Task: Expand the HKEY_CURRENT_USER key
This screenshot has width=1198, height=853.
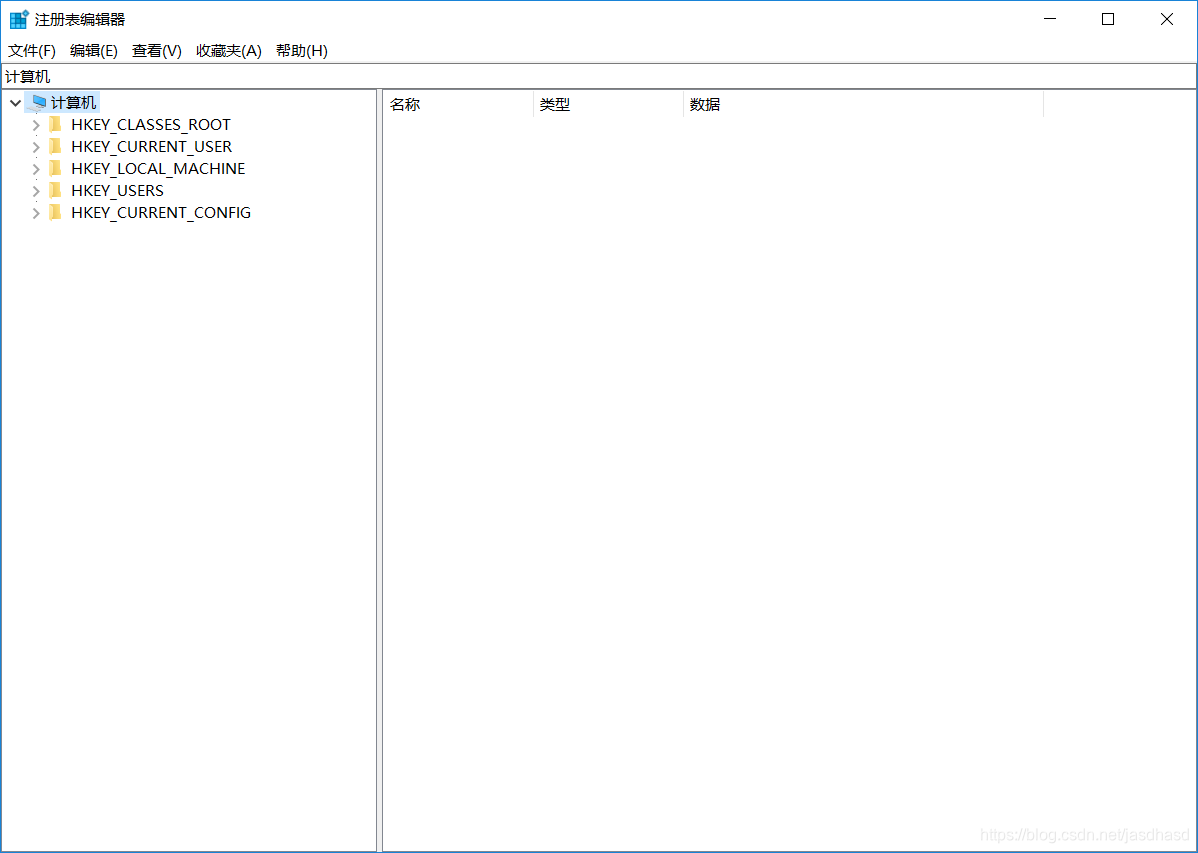Action: [x=36, y=147]
